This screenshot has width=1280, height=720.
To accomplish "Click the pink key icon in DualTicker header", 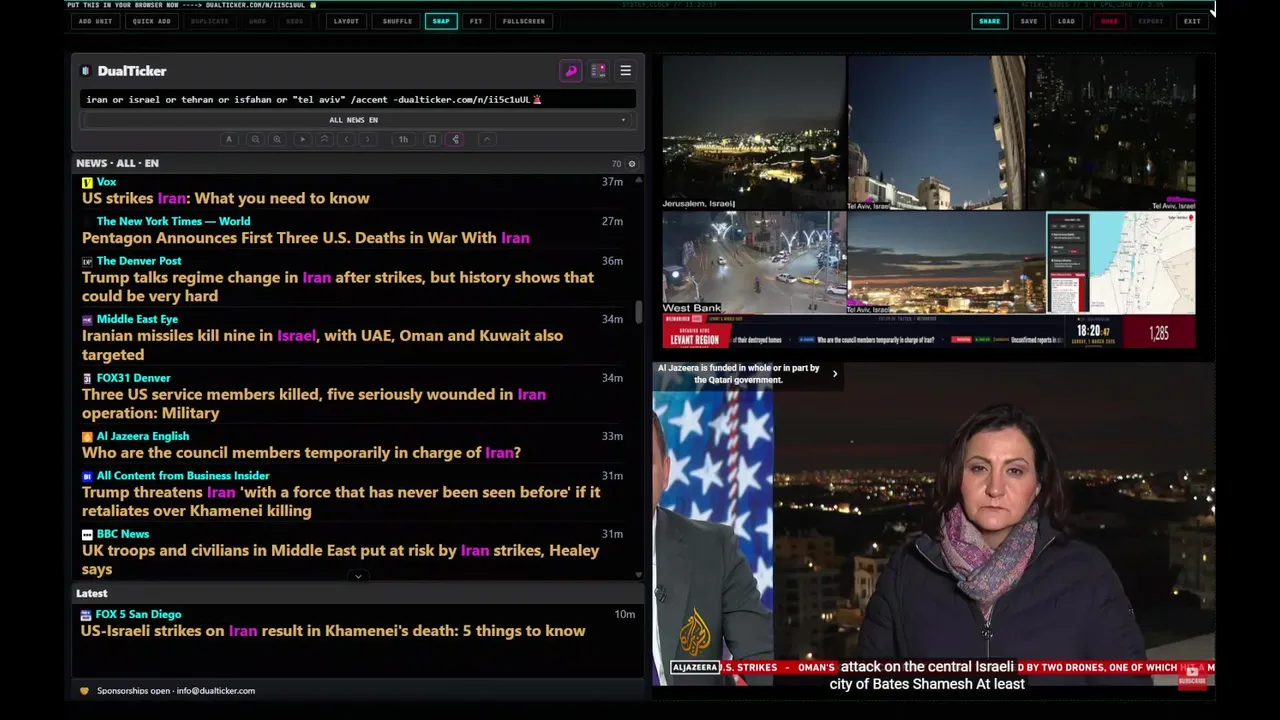I will coord(571,71).
